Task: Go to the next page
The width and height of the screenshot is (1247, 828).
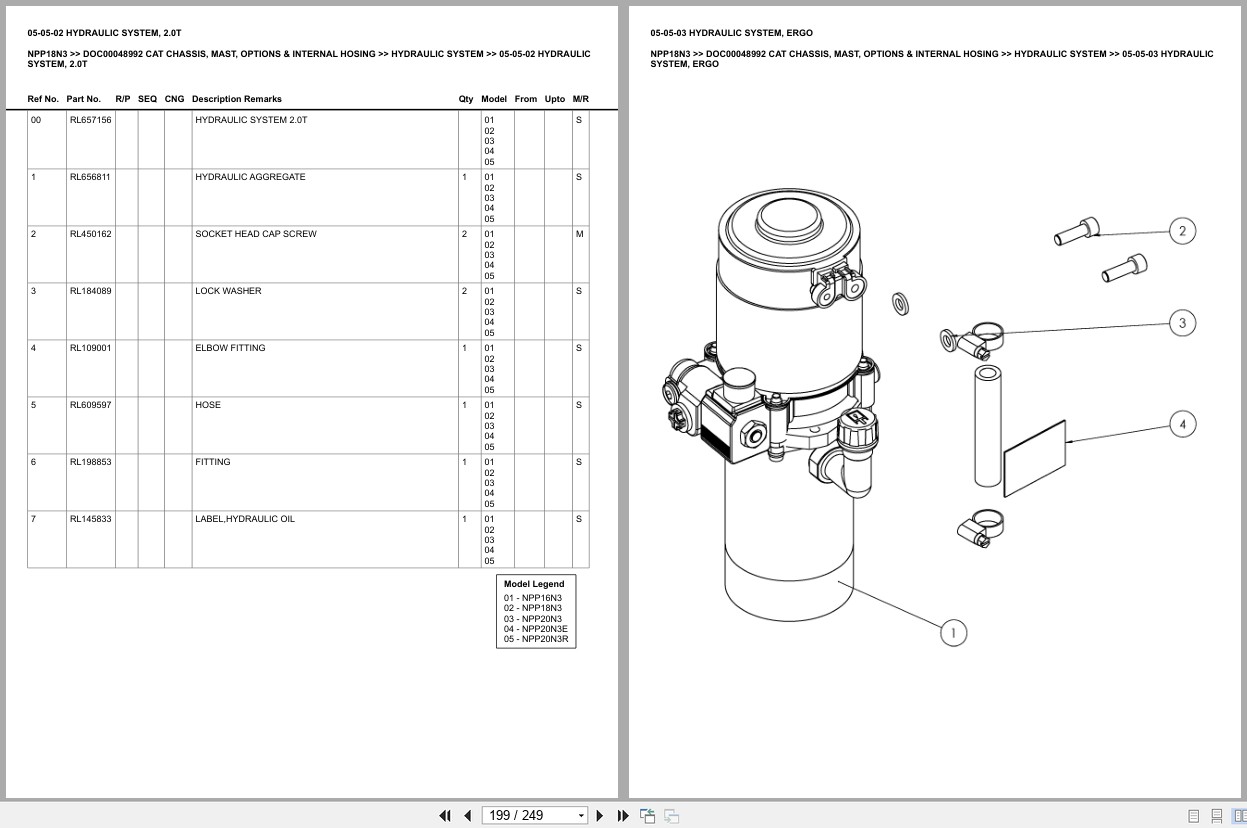Action: (600, 816)
